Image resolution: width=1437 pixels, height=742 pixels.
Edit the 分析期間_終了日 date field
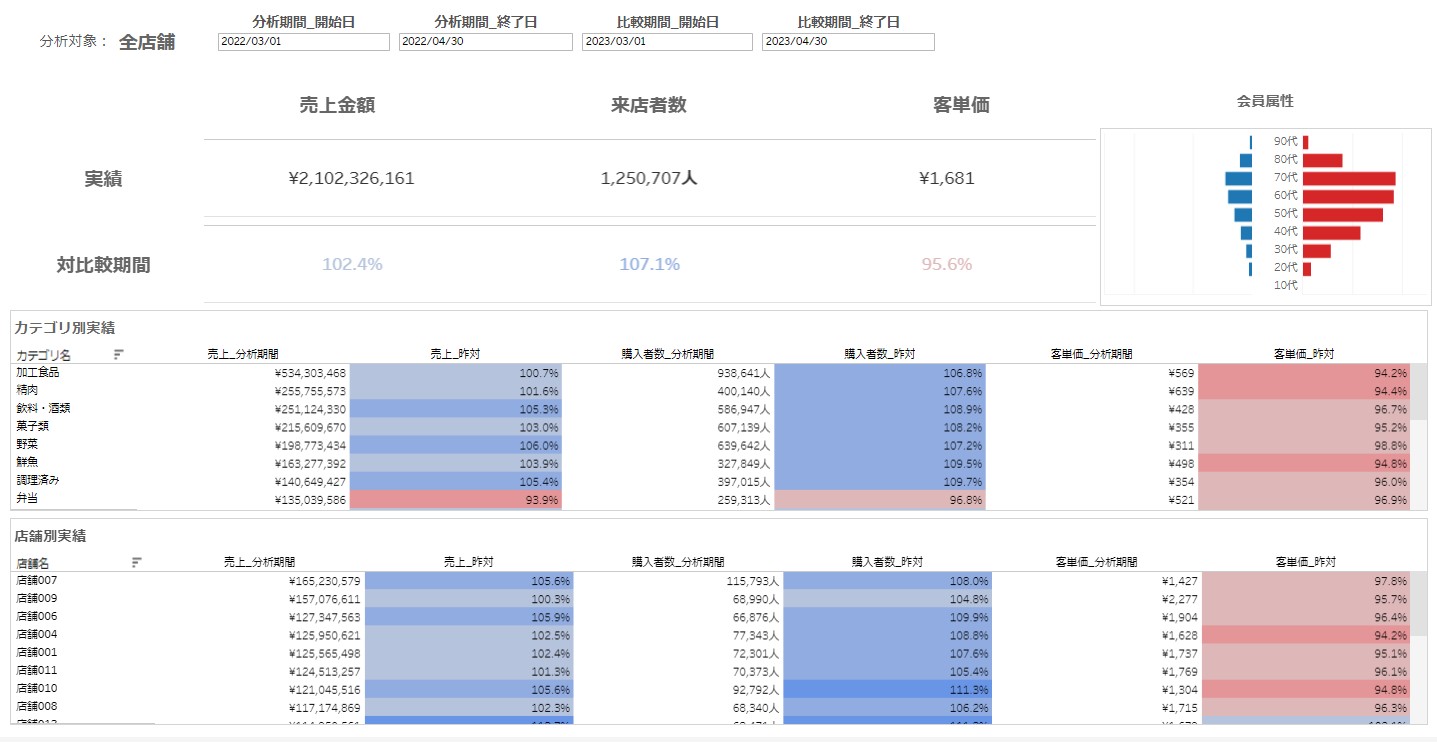pos(485,42)
